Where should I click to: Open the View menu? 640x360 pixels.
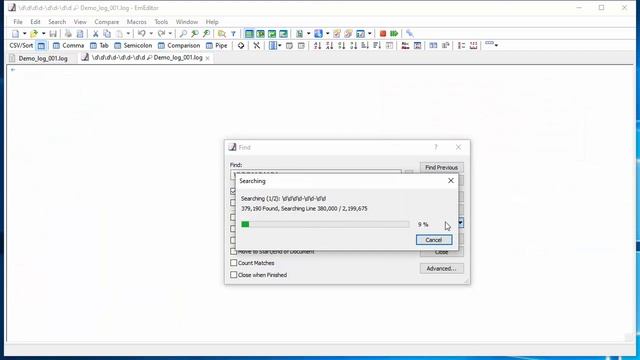click(x=80, y=22)
